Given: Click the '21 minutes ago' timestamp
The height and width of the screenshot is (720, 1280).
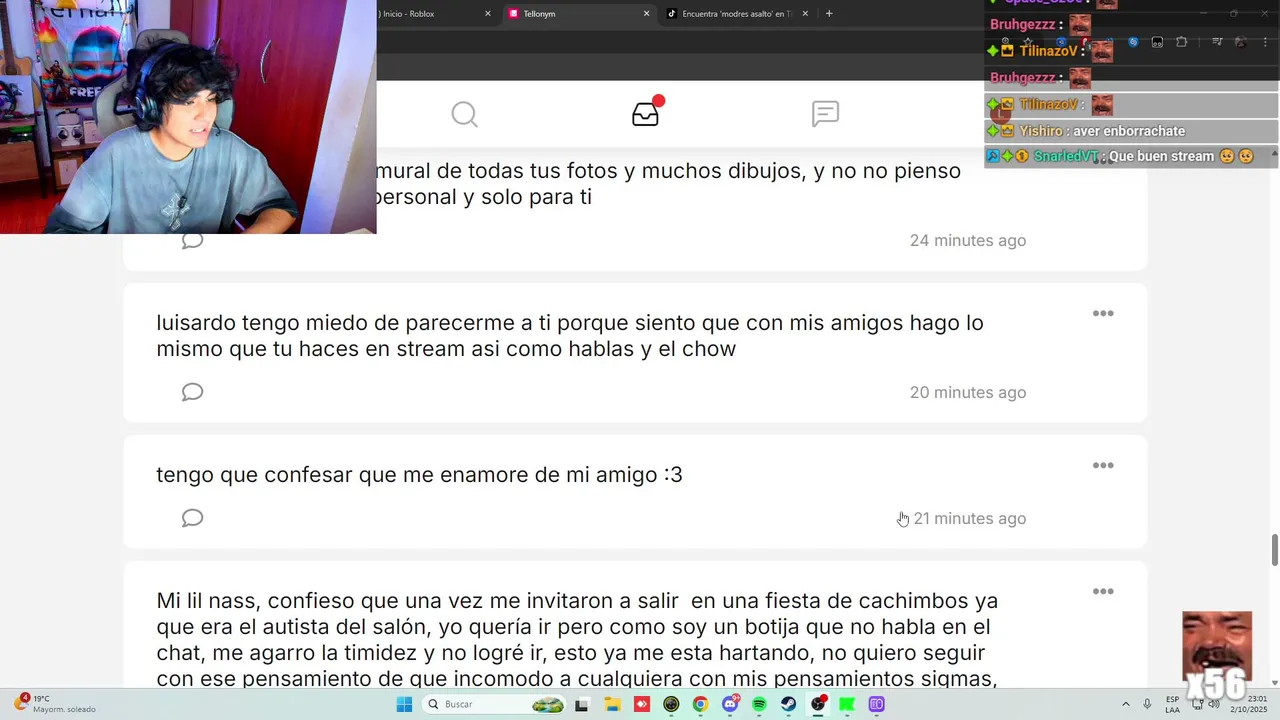Looking at the screenshot, I should 969,518.
